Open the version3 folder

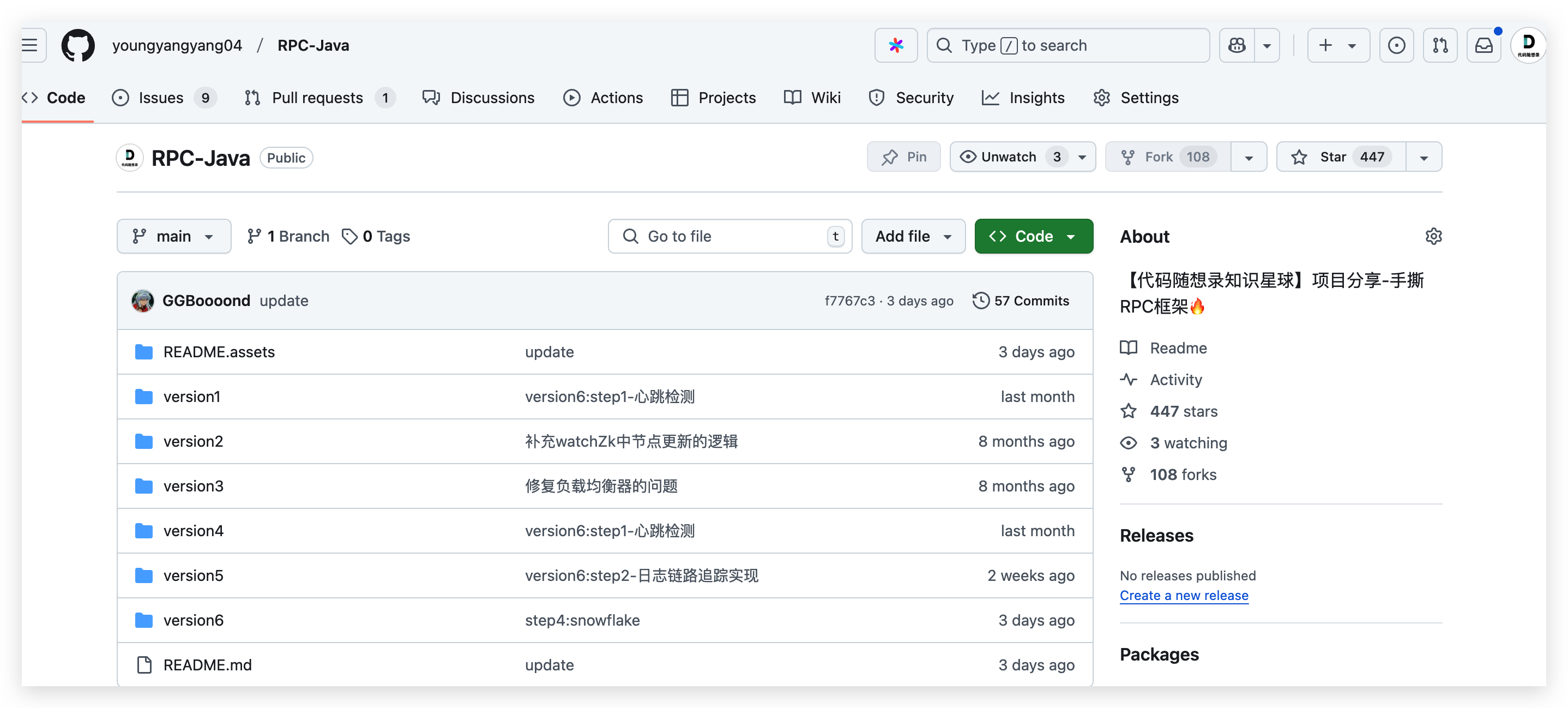(193, 486)
